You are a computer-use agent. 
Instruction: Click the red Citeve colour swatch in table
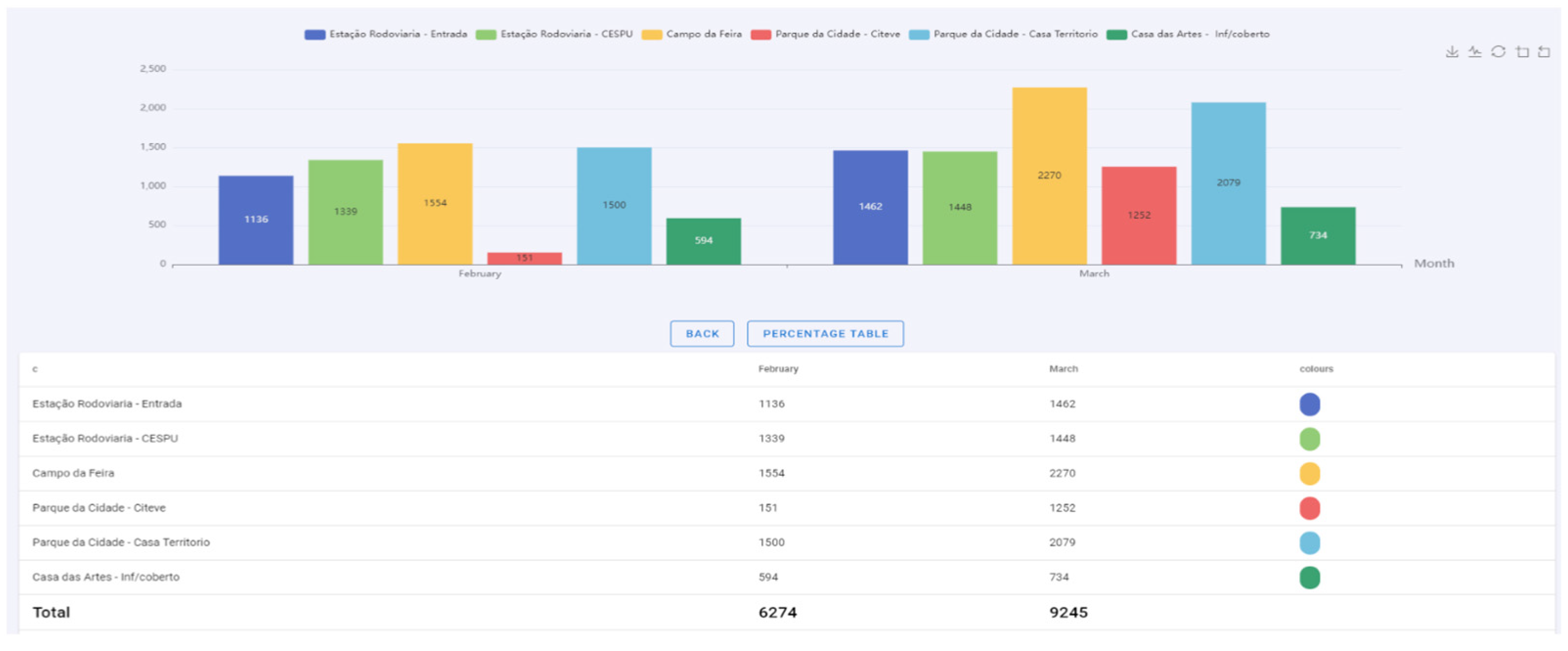click(x=1309, y=508)
